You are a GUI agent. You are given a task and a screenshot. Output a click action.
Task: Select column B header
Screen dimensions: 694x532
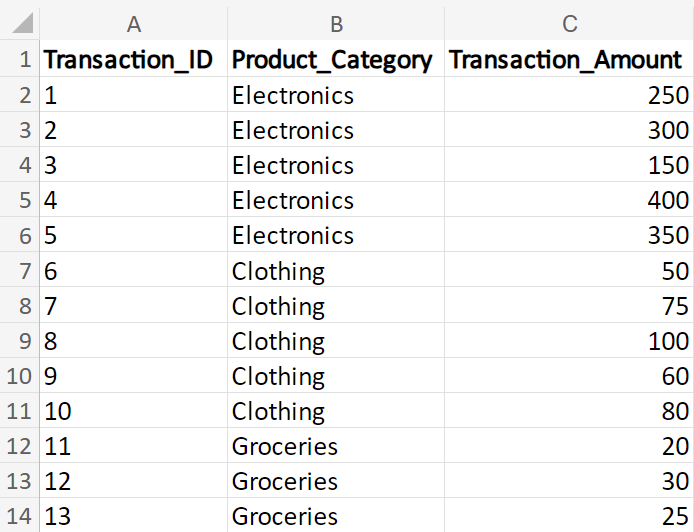336,24
